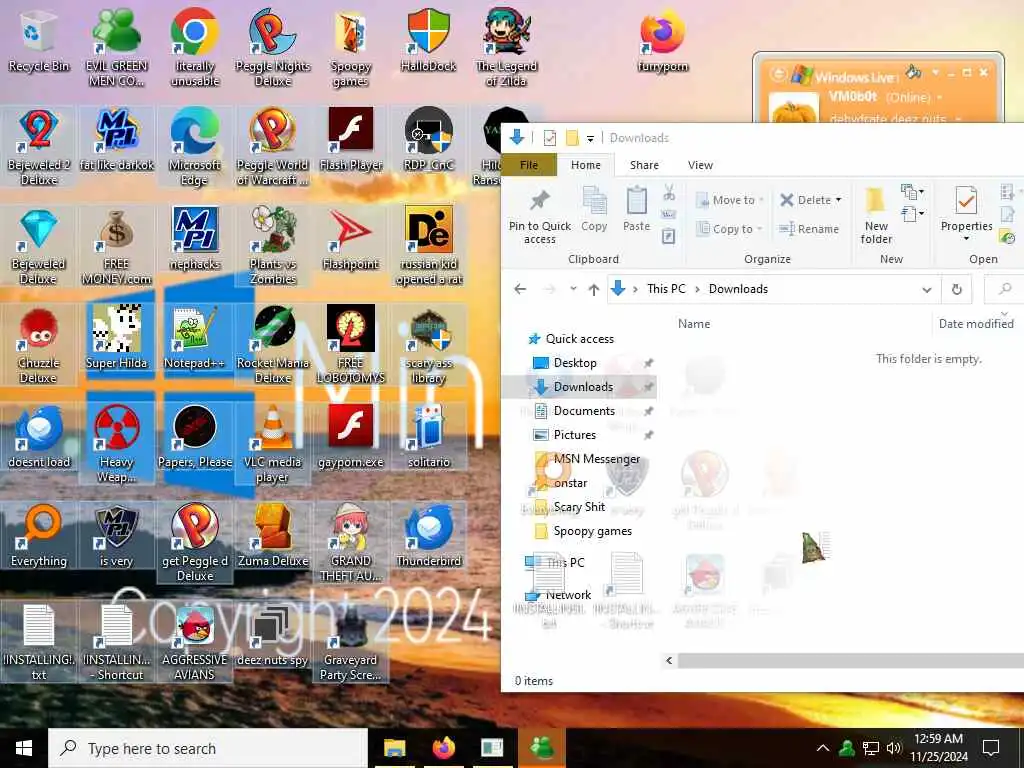The height and width of the screenshot is (768, 1024).
Task: Select the Graveyard Party Scre... icon
Action: pyautogui.click(x=351, y=643)
